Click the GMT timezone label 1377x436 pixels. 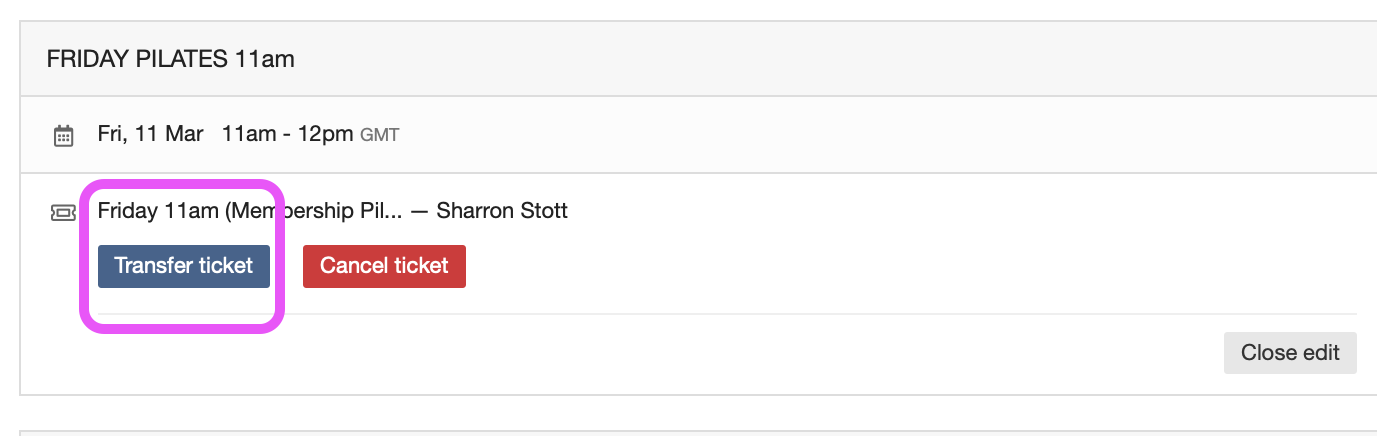(x=380, y=135)
